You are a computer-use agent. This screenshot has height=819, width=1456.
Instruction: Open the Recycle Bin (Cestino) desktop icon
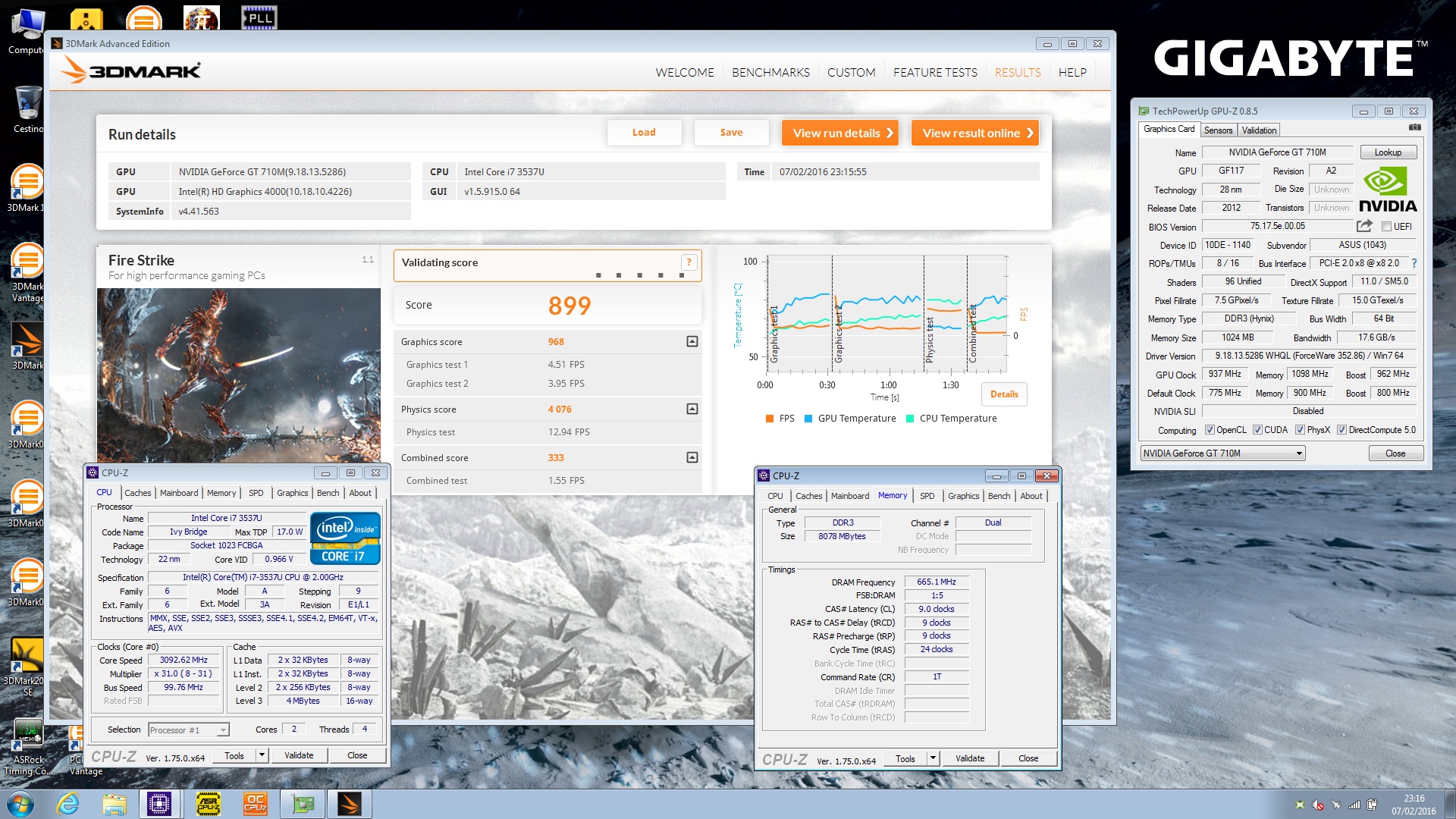click(28, 110)
